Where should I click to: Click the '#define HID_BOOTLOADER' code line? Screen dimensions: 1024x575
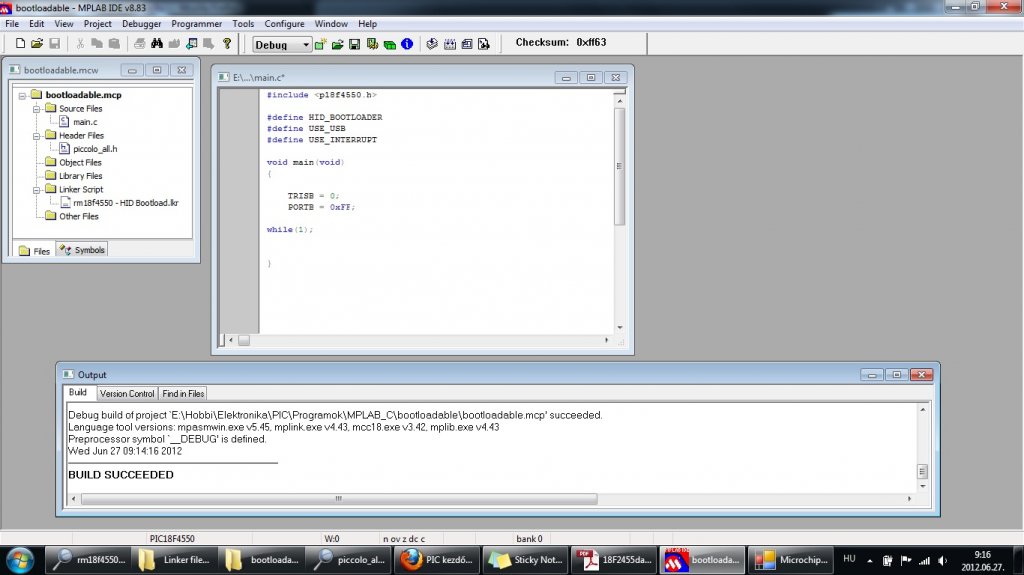pyautogui.click(x=325, y=117)
